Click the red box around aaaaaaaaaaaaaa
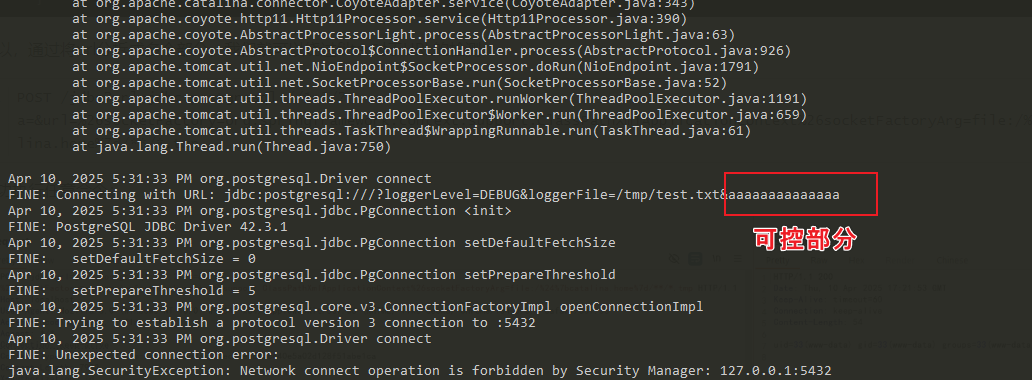Screen dimensions: 1032x380 point(801,194)
